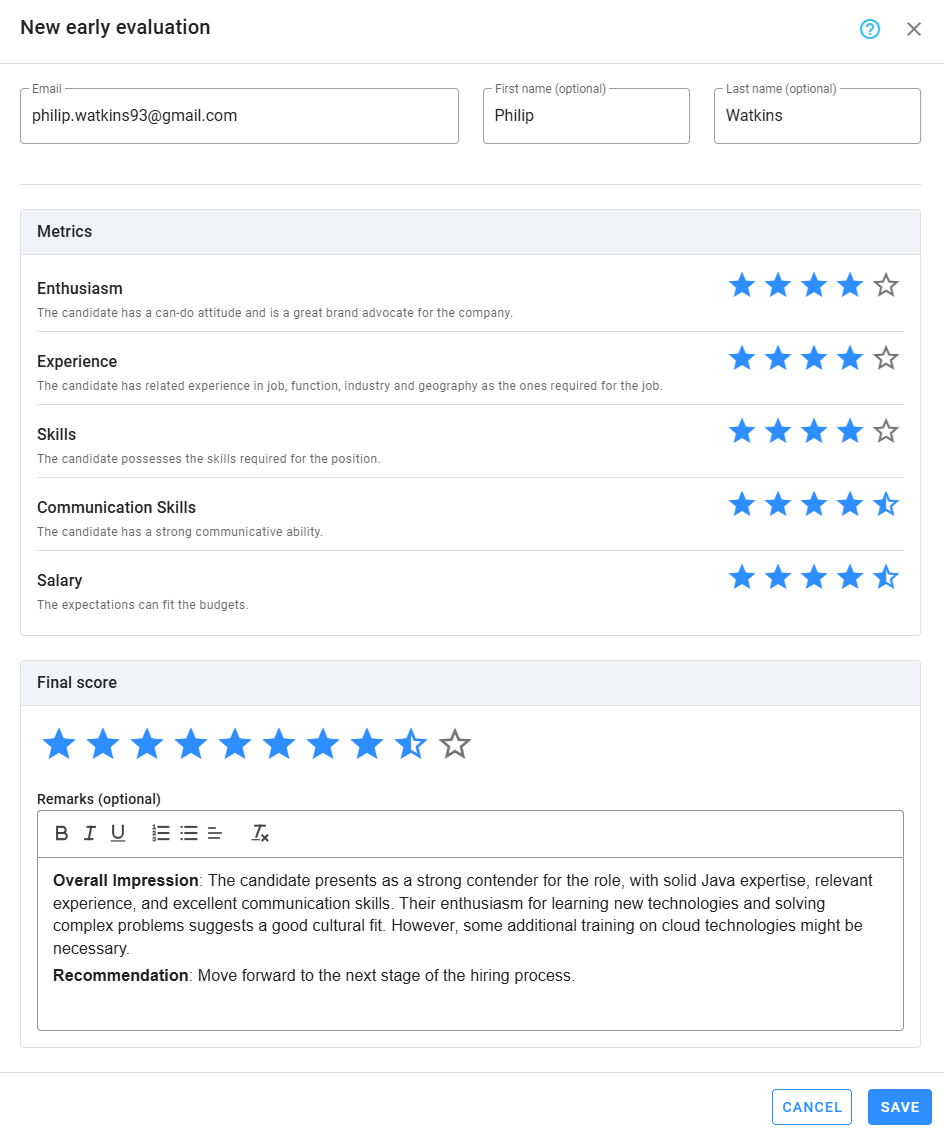Insert a numbered list in Remarks
The height and width of the screenshot is (1140, 944).
[161, 832]
